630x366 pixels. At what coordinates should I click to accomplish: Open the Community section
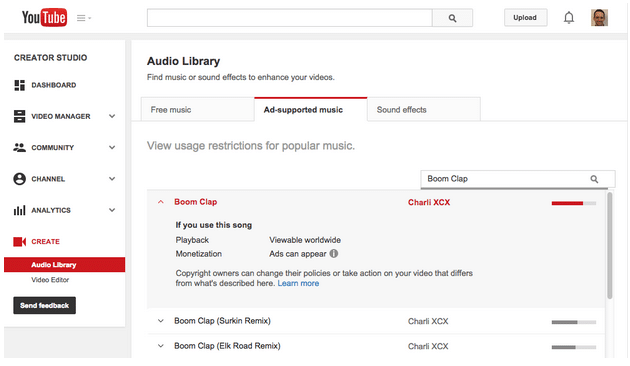point(53,148)
